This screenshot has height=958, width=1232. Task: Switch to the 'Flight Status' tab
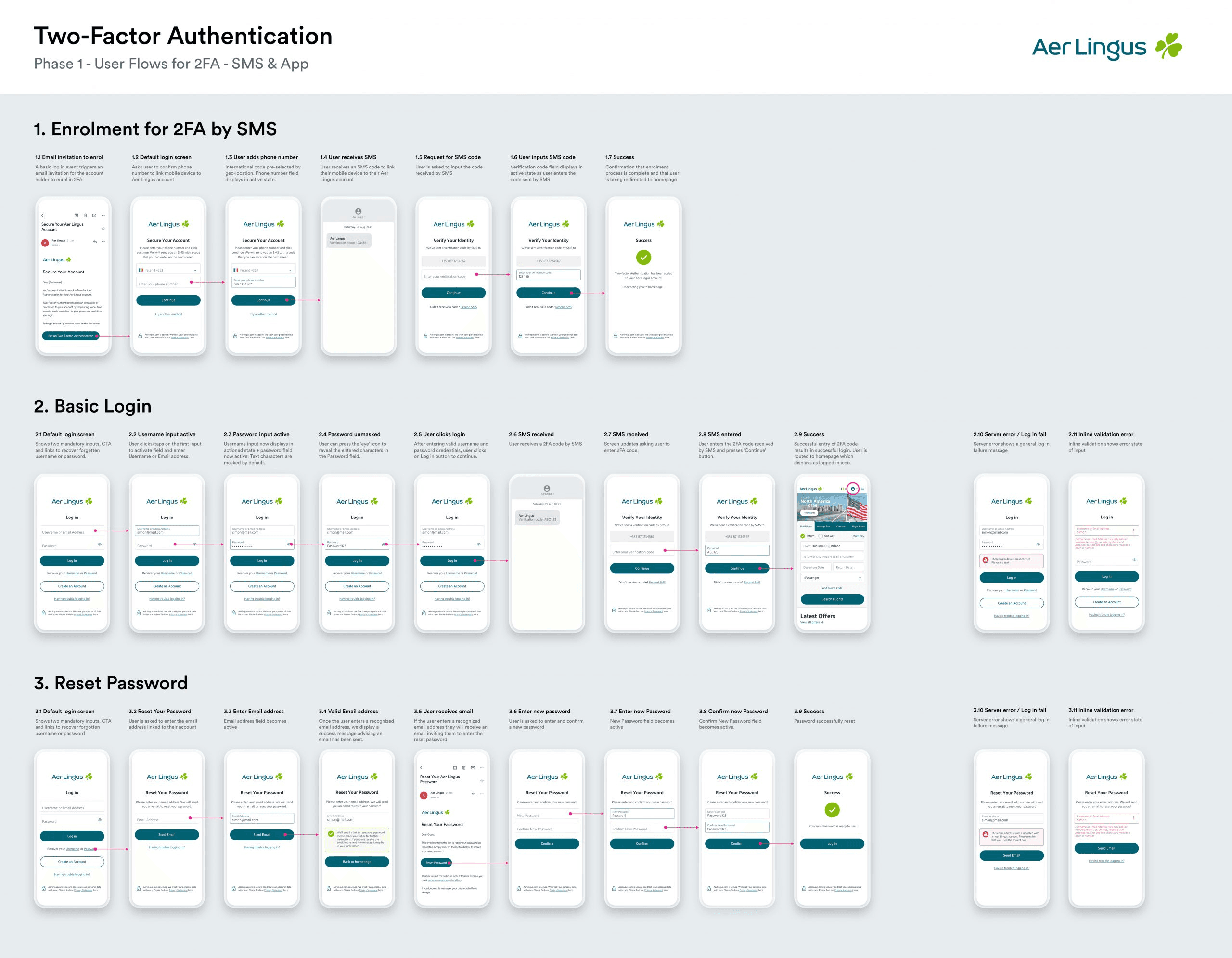[858, 526]
